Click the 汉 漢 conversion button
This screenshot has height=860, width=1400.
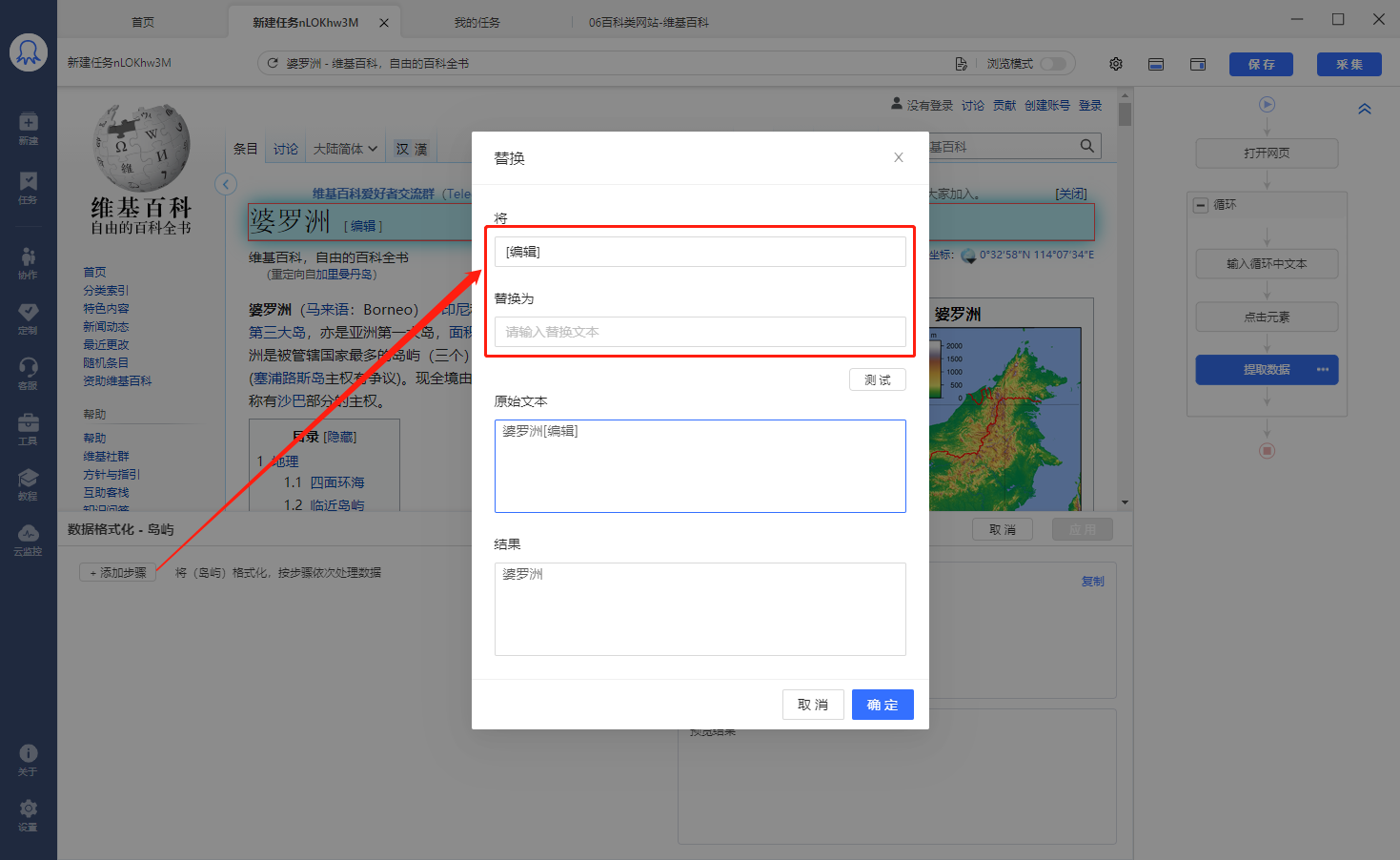[412, 149]
